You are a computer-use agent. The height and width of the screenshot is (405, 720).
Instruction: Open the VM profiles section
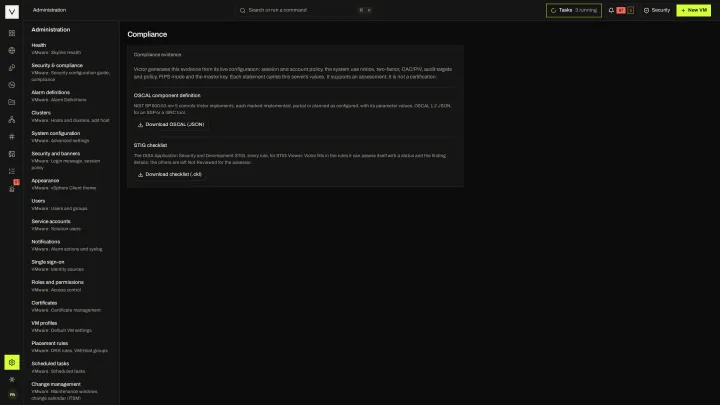pos(71,326)
